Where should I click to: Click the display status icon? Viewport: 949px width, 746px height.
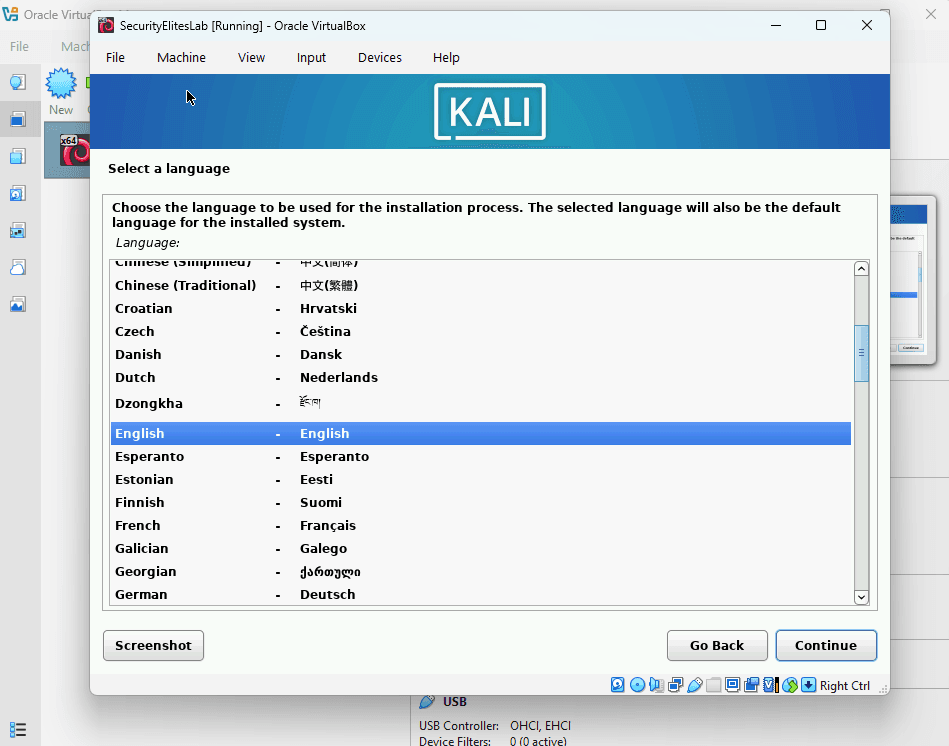pos(733,685)
